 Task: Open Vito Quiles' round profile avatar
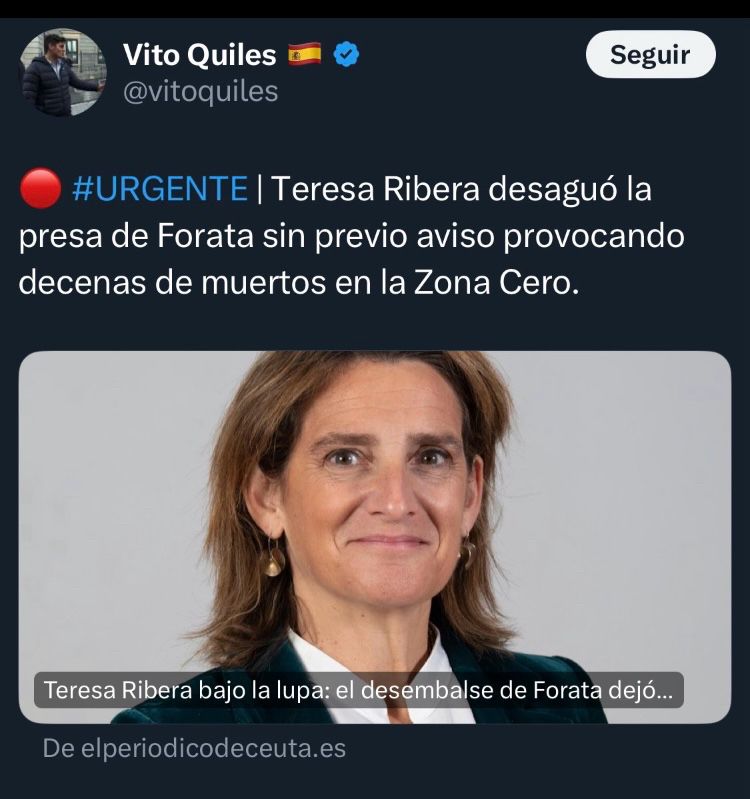tap(63, 72)
